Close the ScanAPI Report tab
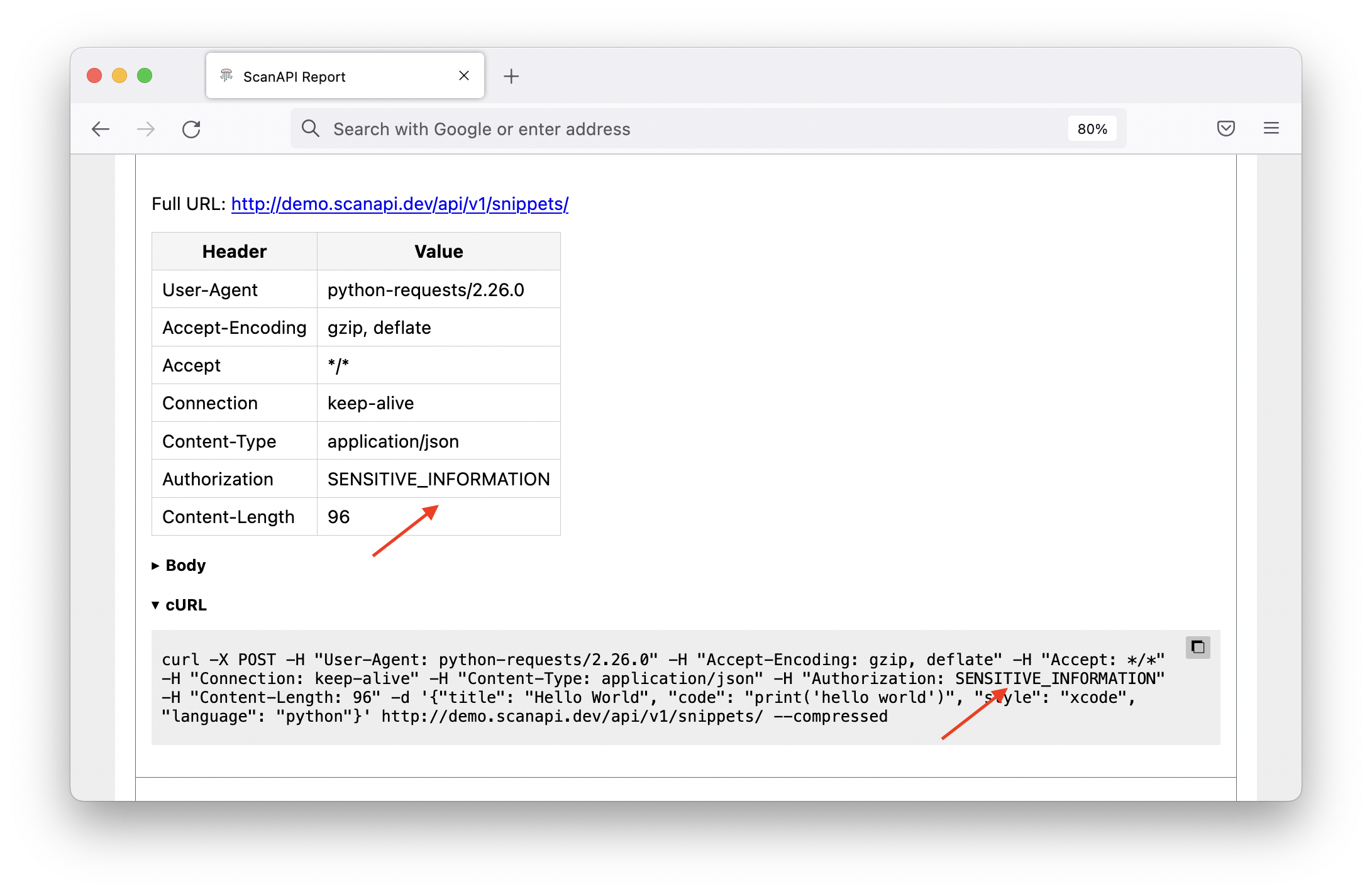This screenshot has width=1372, height=894. (464, 75)
